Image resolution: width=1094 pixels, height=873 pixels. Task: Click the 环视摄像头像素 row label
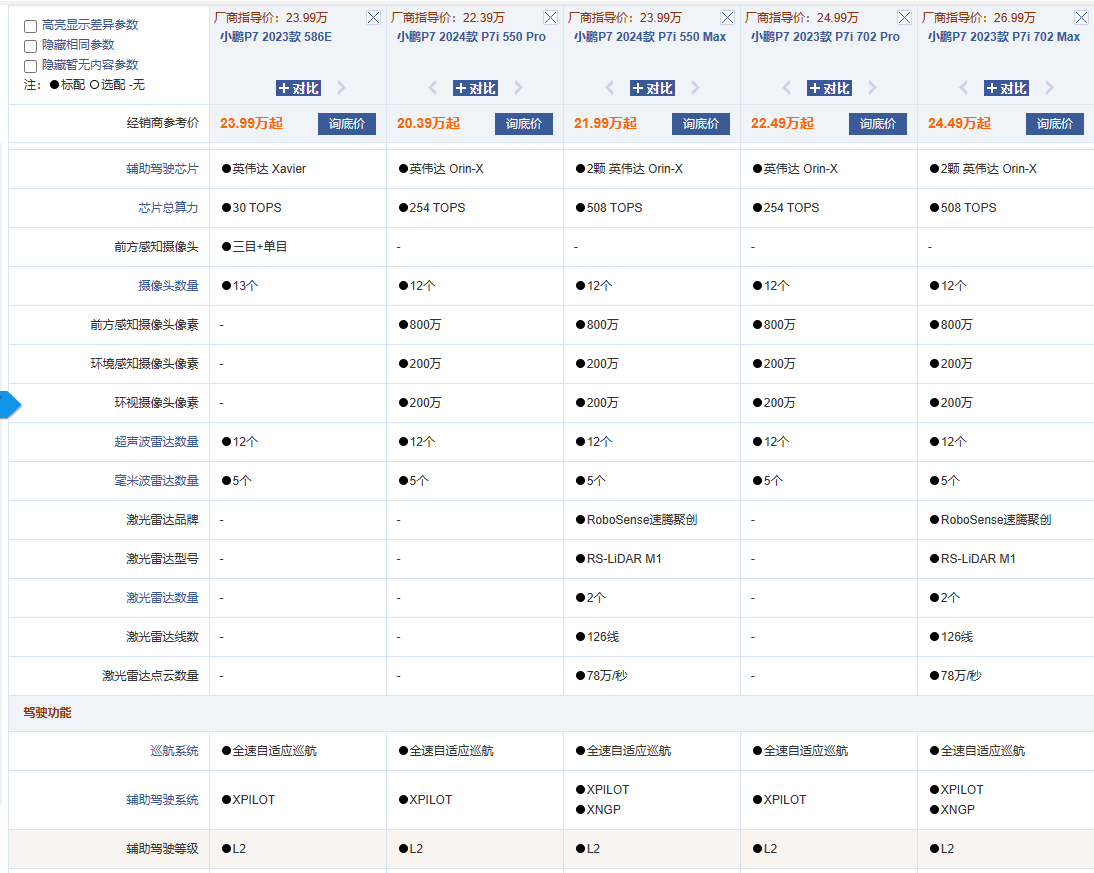coord(157,403)
